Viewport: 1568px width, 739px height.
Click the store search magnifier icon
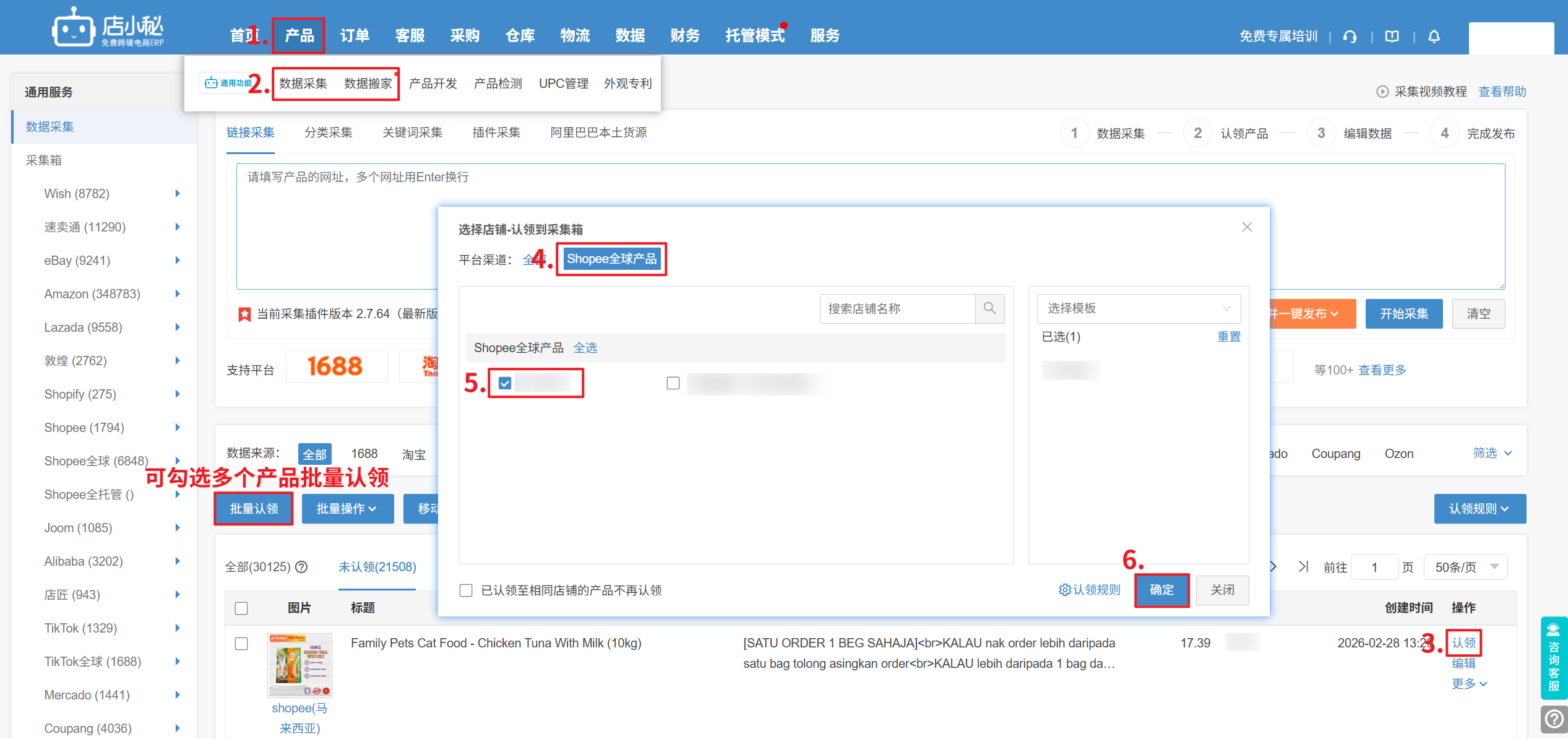coord(989,308)
